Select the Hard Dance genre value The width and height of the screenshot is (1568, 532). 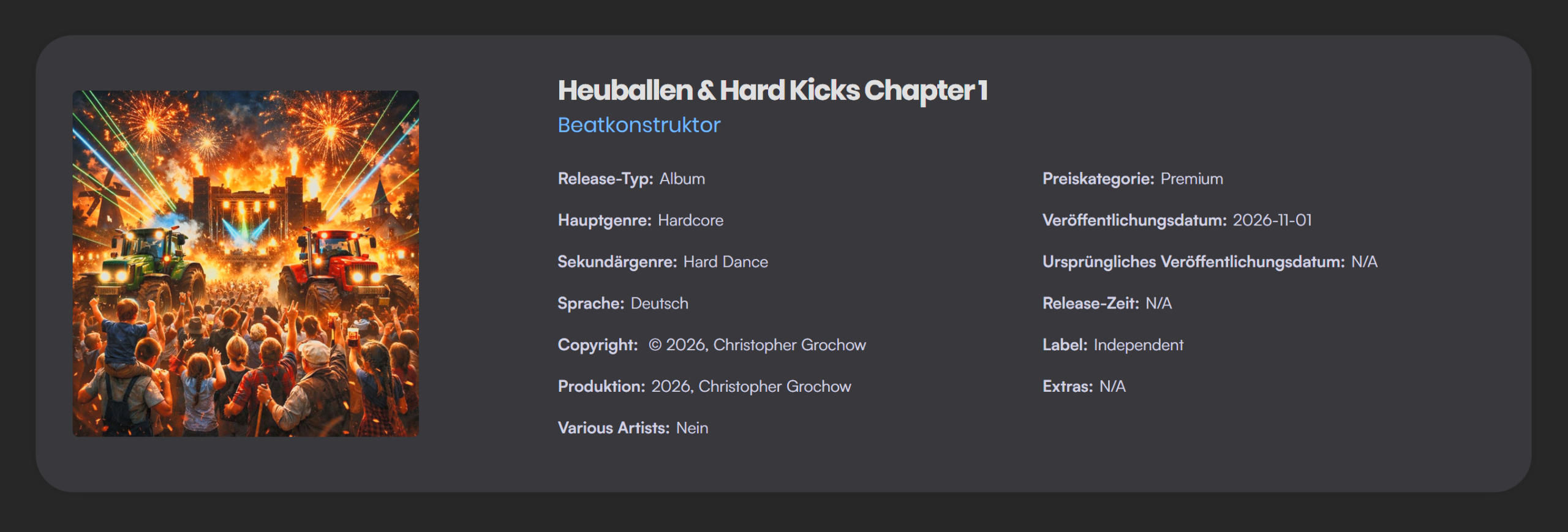725,262
